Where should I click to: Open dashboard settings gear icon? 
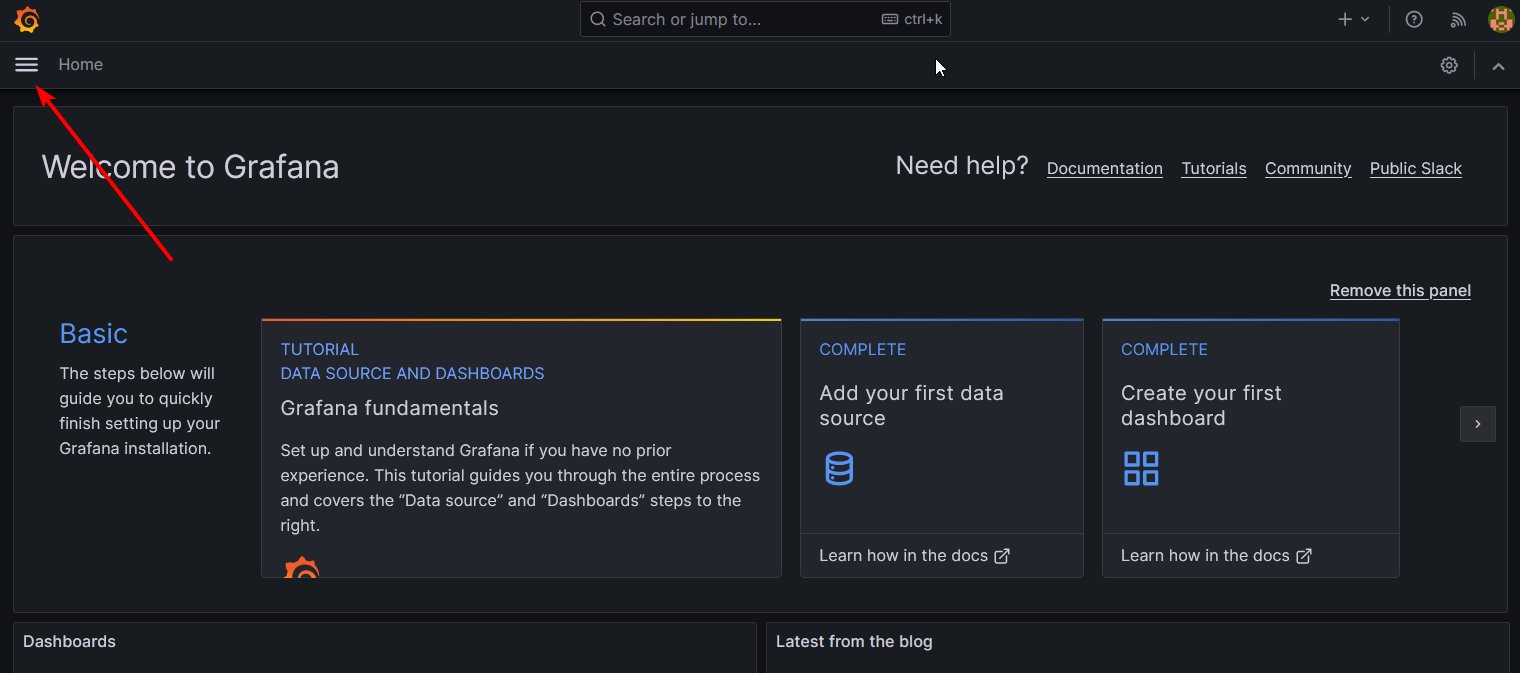1449,65
